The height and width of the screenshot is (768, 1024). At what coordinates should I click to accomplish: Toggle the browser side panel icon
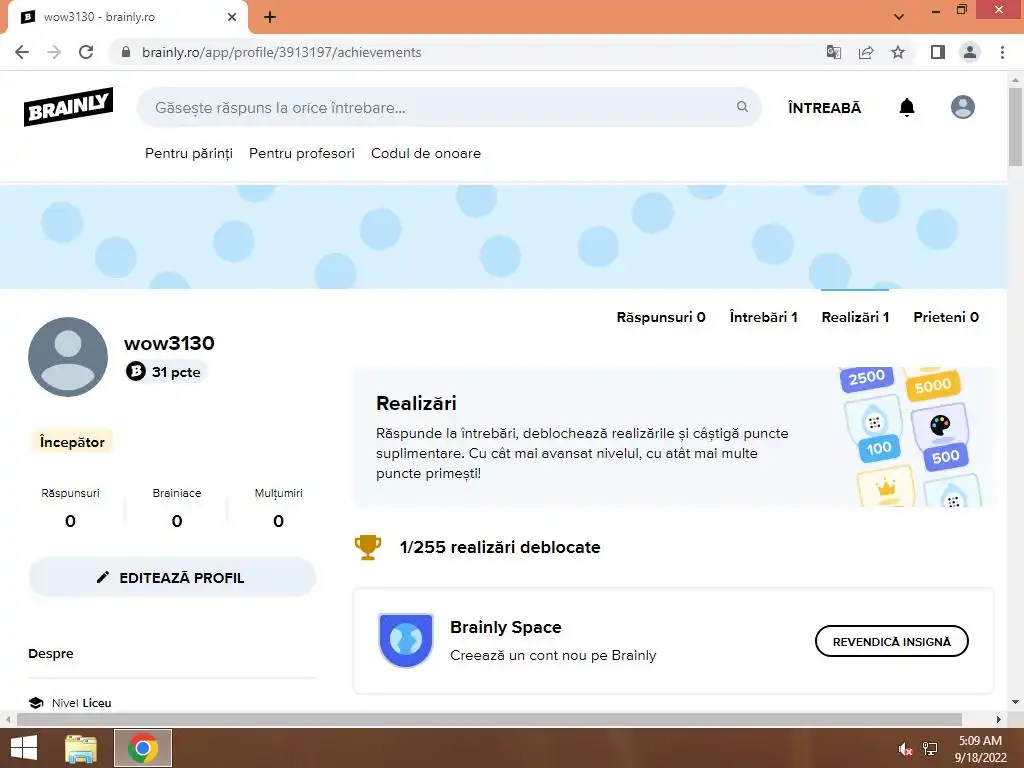coord(938,52)
